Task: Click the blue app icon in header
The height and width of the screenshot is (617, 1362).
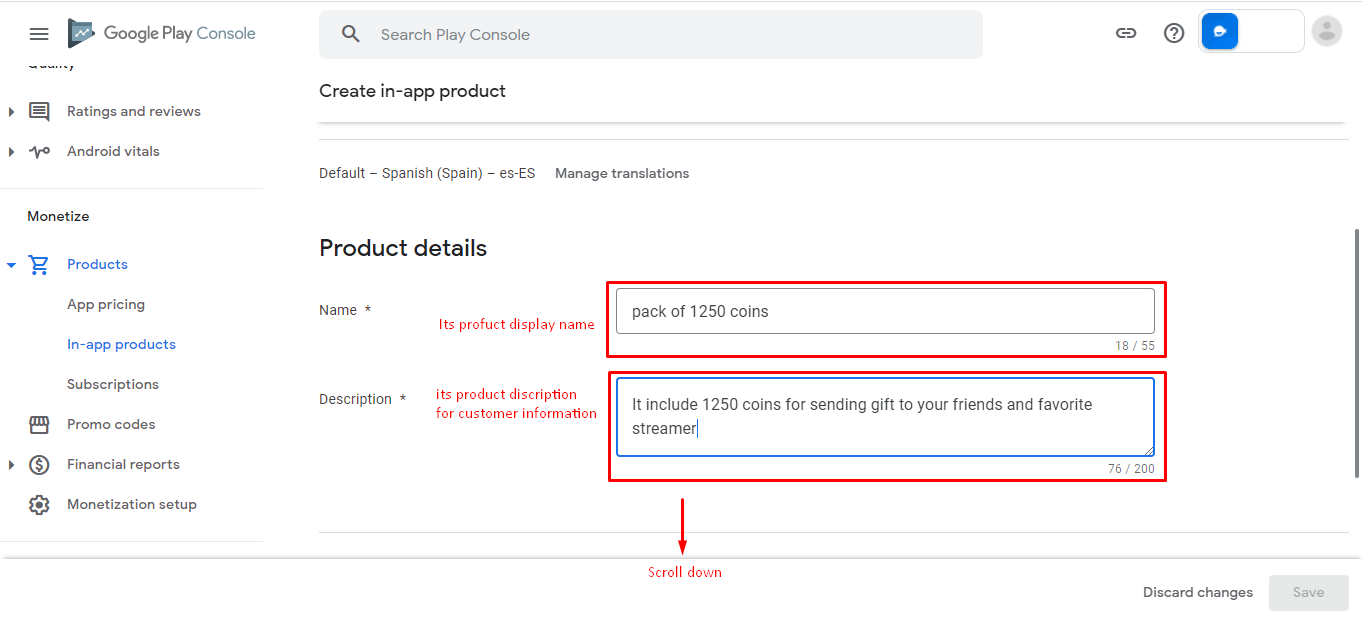Action: 1220,32
